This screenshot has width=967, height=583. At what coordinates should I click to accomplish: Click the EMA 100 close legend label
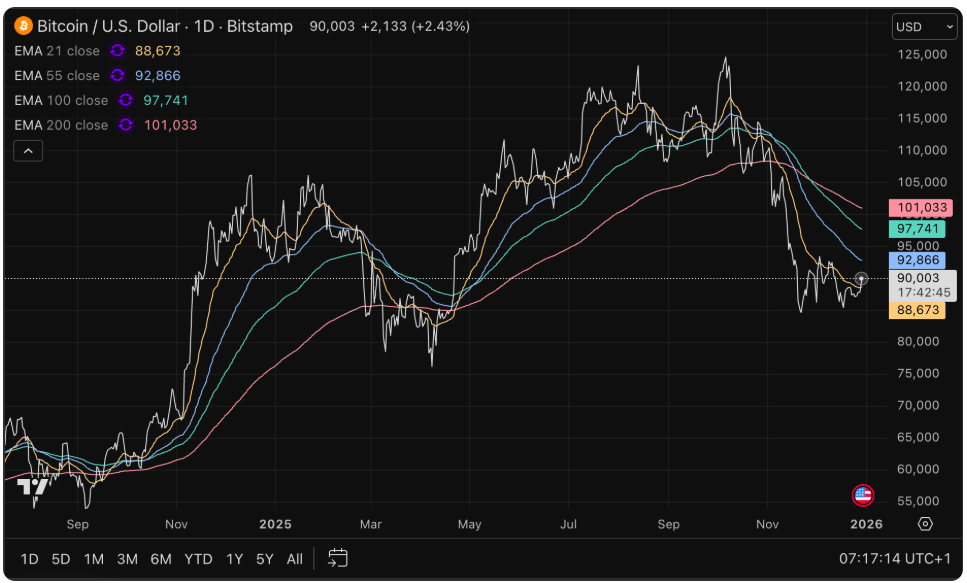[61, 100]
